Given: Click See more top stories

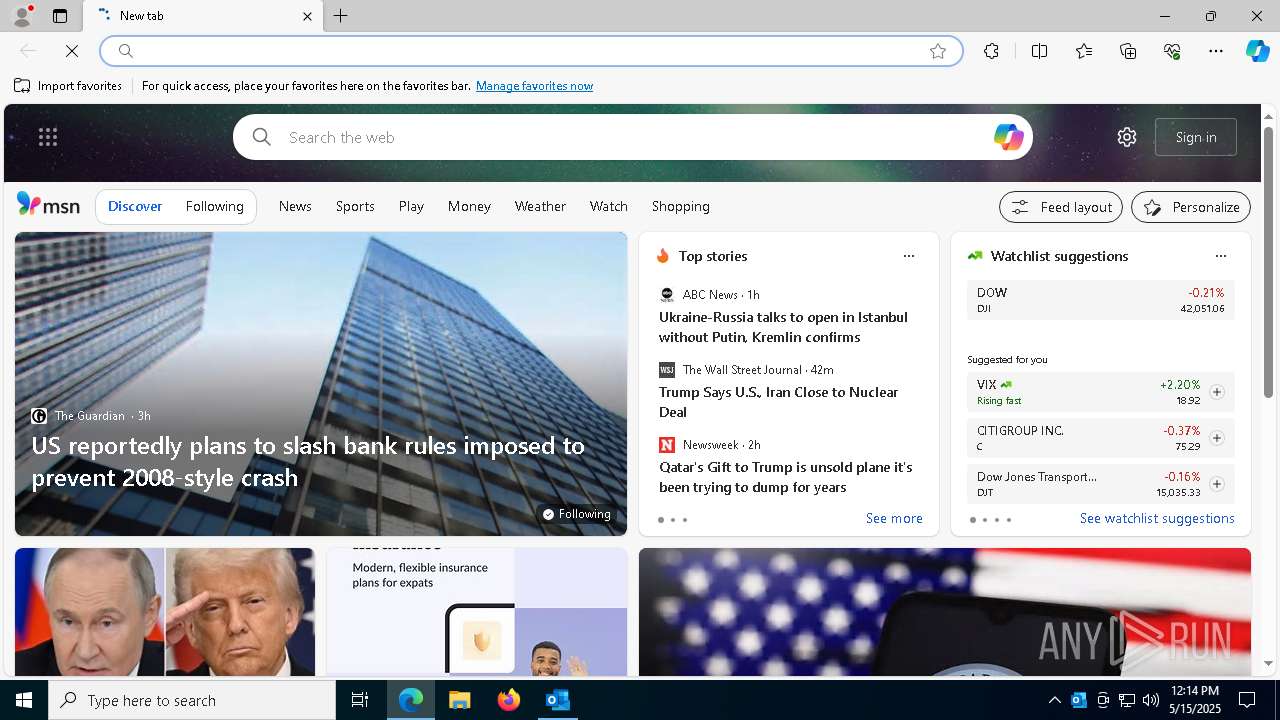Looking at the screenshot, I should 894,518.
